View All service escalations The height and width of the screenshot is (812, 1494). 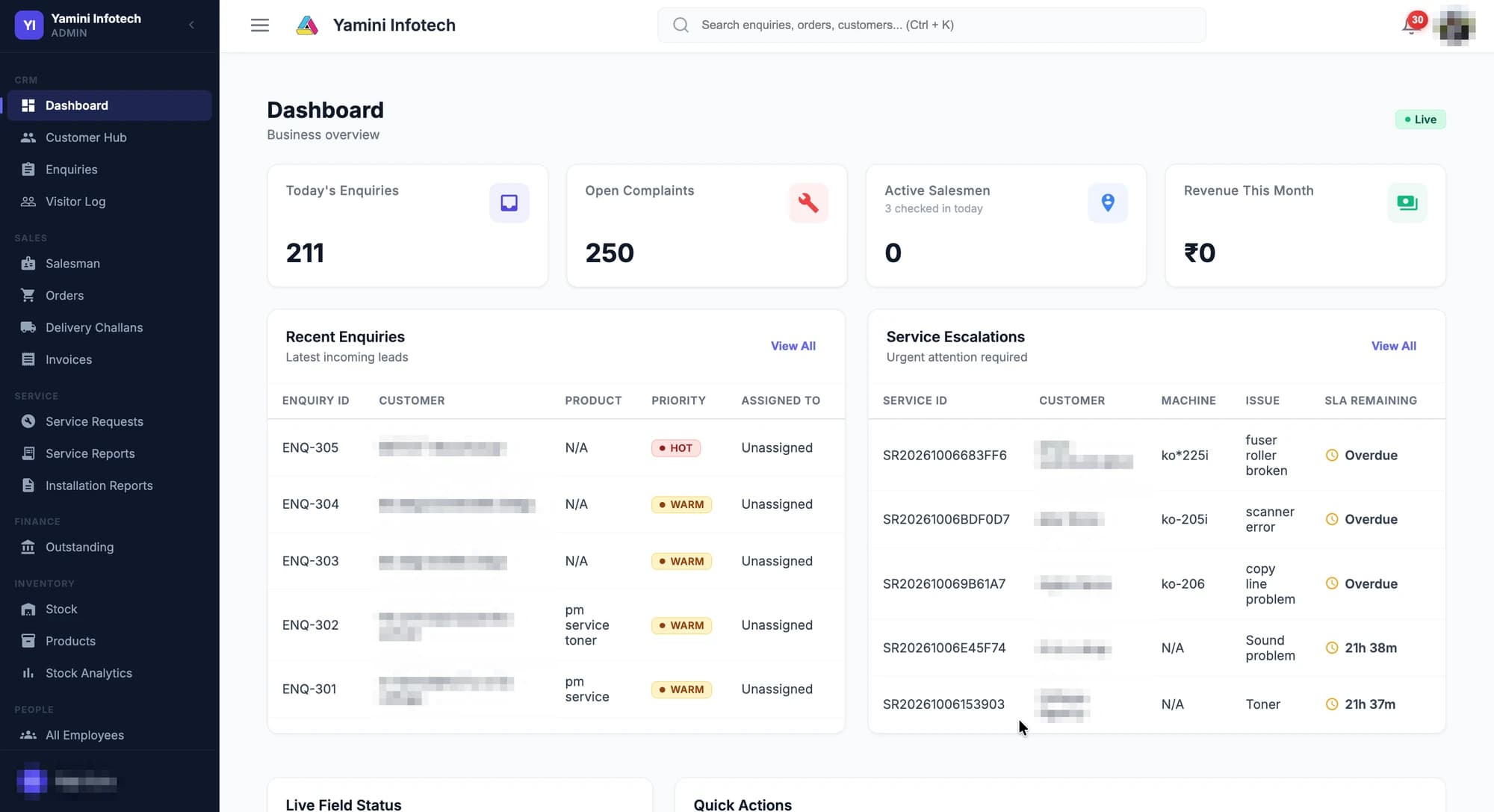tap(1394, 346)
